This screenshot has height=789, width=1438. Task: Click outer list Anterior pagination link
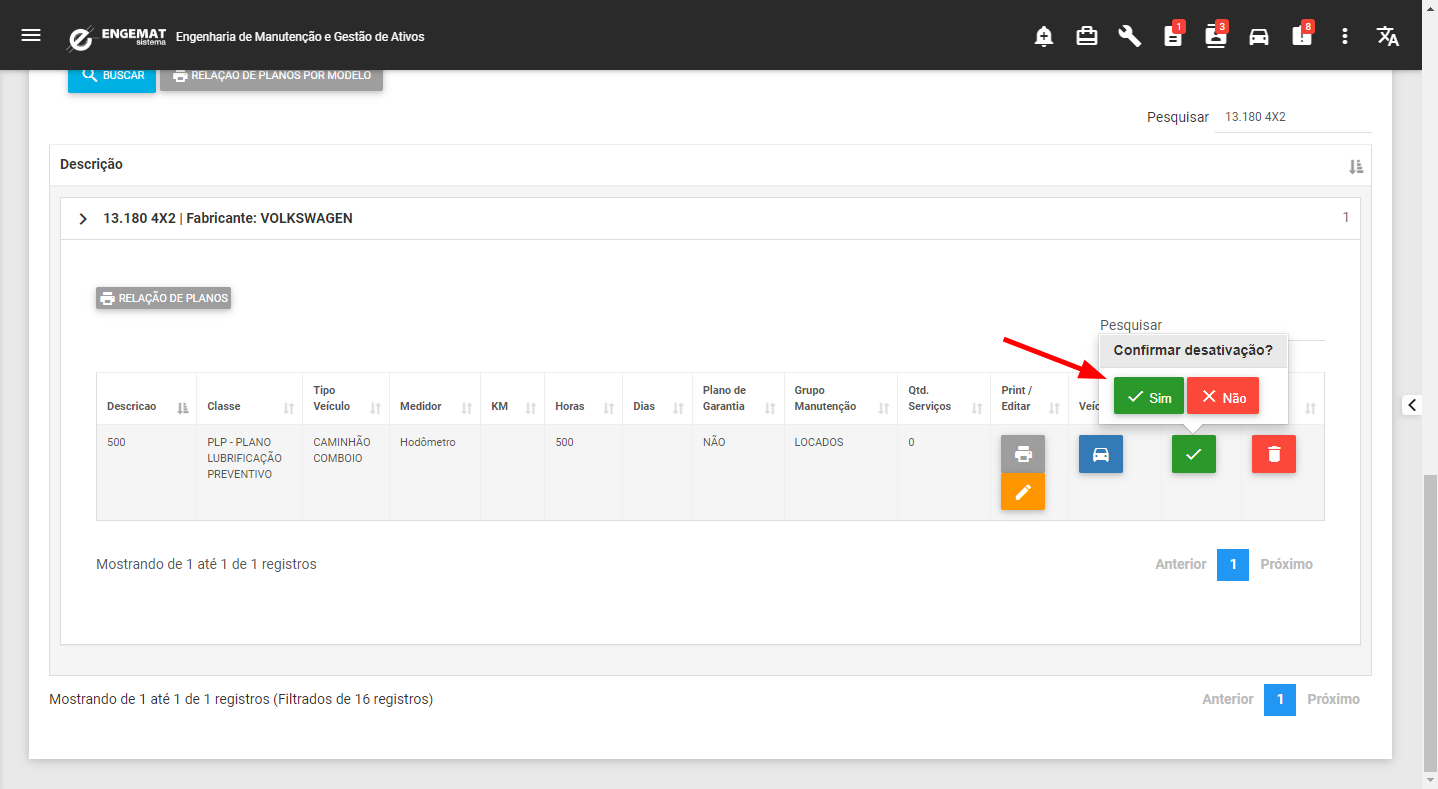click(x=1227, y=699)
